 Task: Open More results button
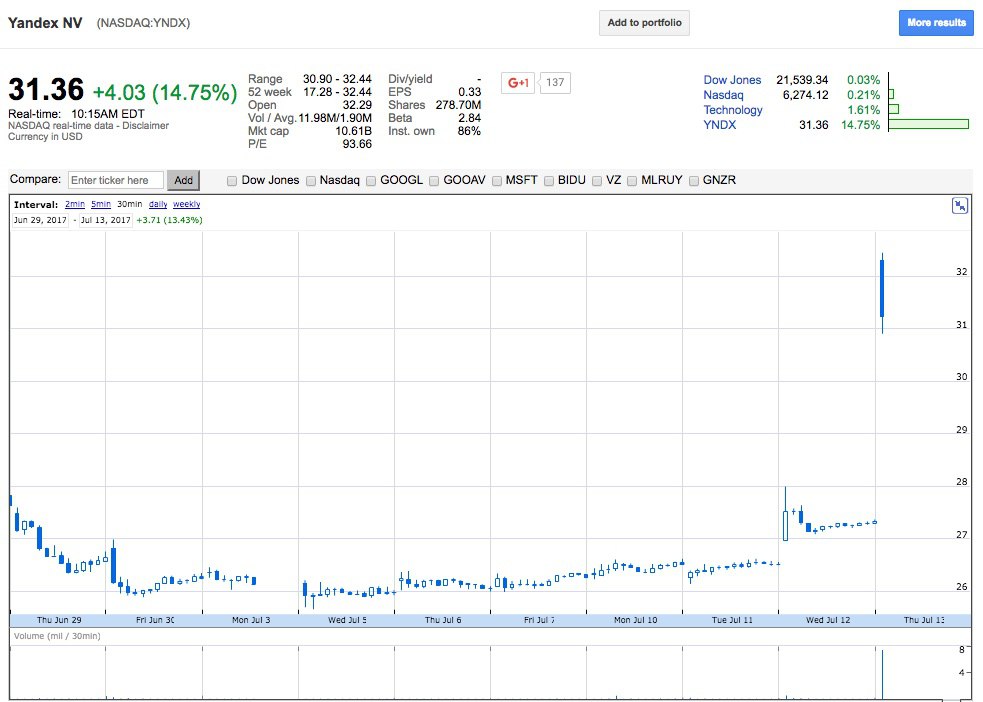click(x=936, y=23)
